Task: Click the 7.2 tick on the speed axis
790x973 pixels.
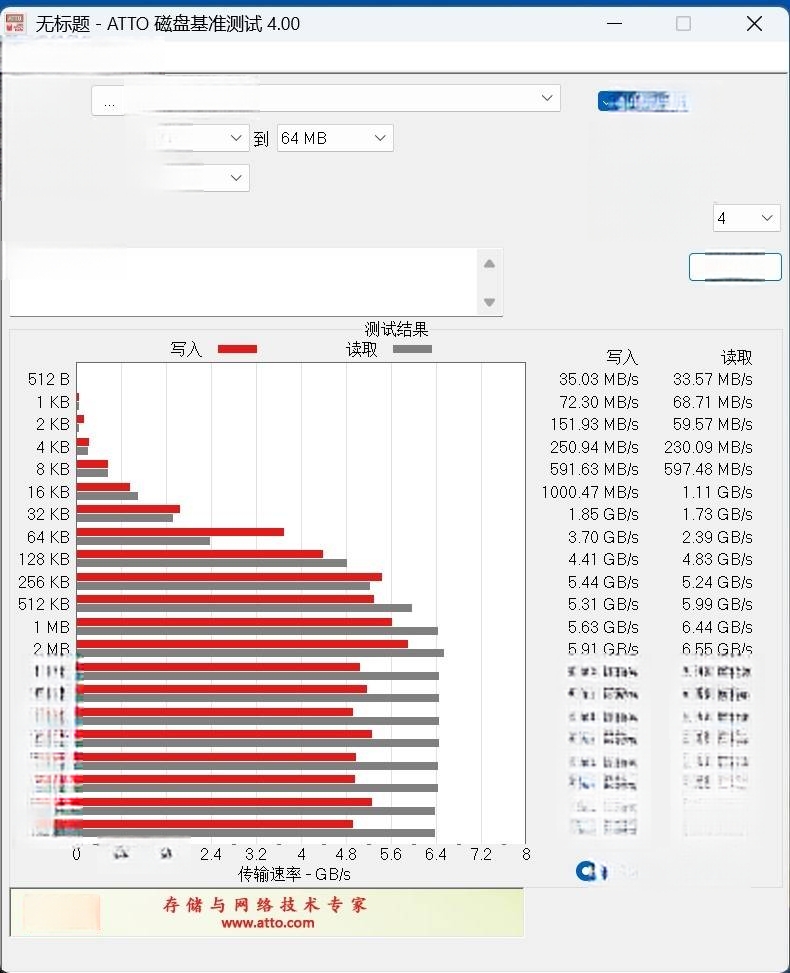Action: 481,854
